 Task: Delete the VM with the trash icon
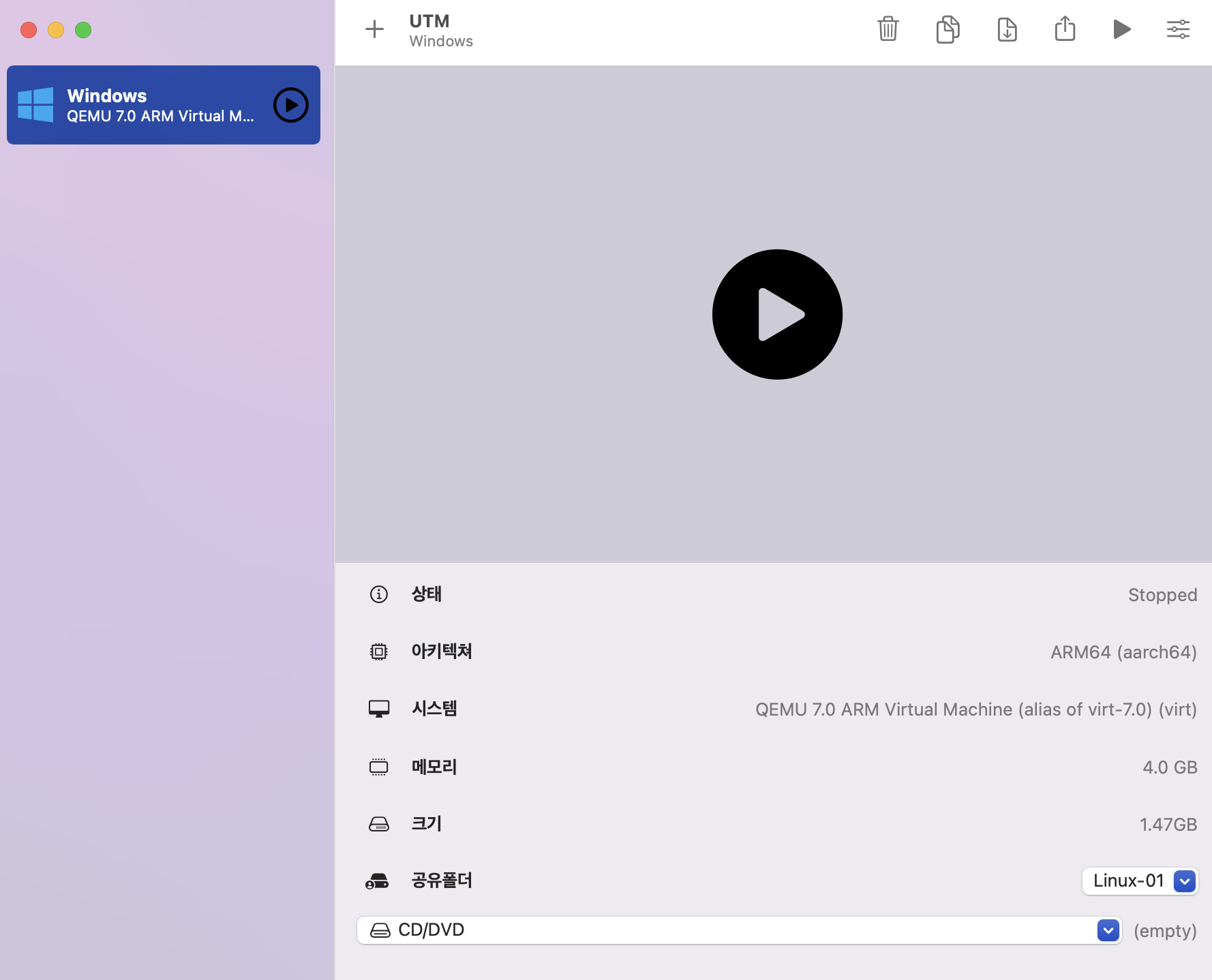pos(888,29)
